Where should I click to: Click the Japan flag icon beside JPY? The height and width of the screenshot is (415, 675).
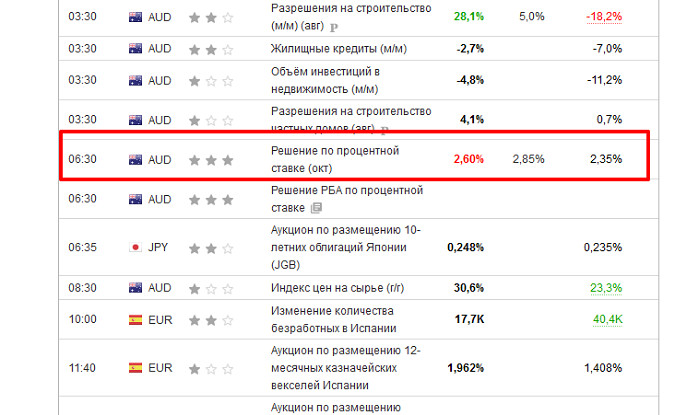pos(135,247)
